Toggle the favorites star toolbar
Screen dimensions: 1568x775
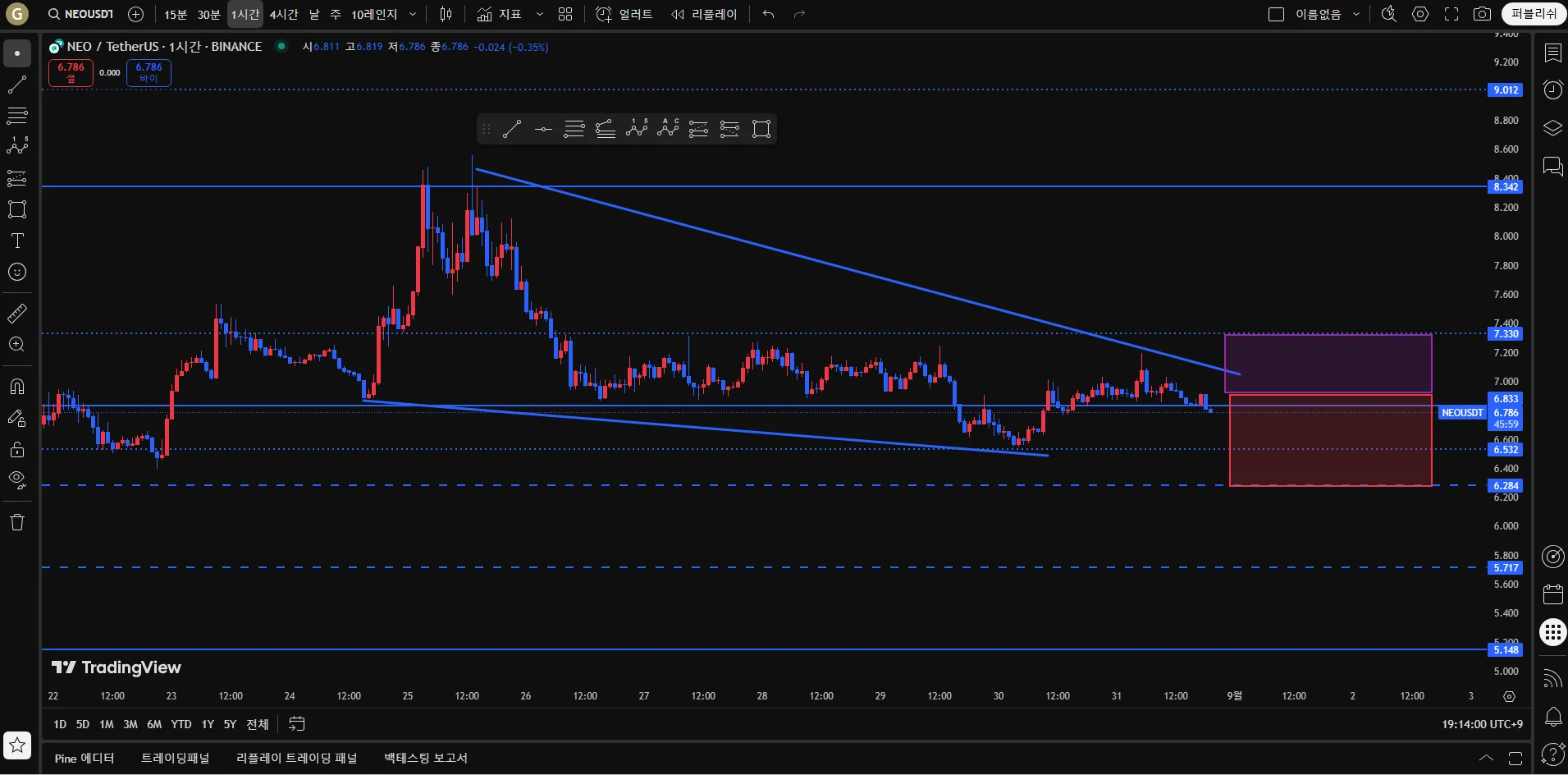(17, 745)
